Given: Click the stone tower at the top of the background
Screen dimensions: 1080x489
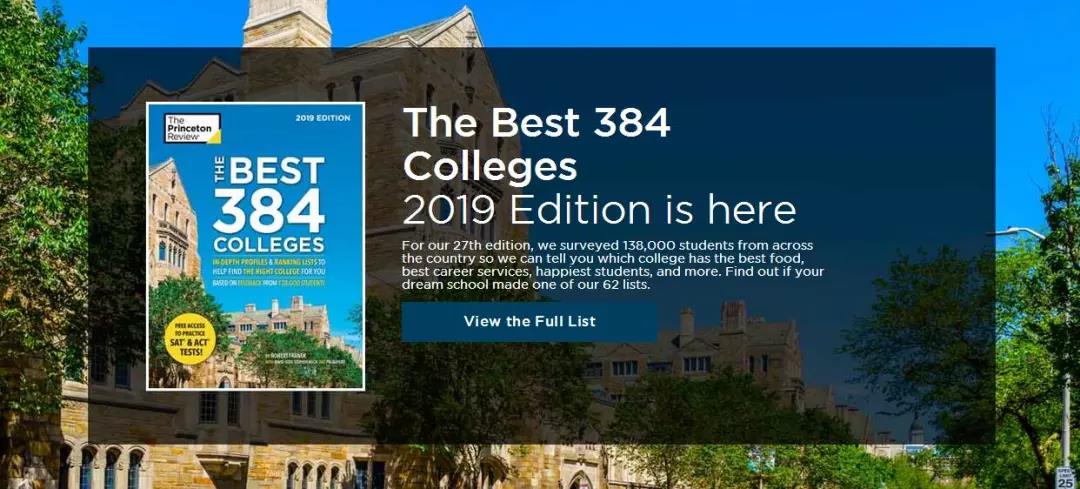Looking at the screenshot, I should coord(287,23).
